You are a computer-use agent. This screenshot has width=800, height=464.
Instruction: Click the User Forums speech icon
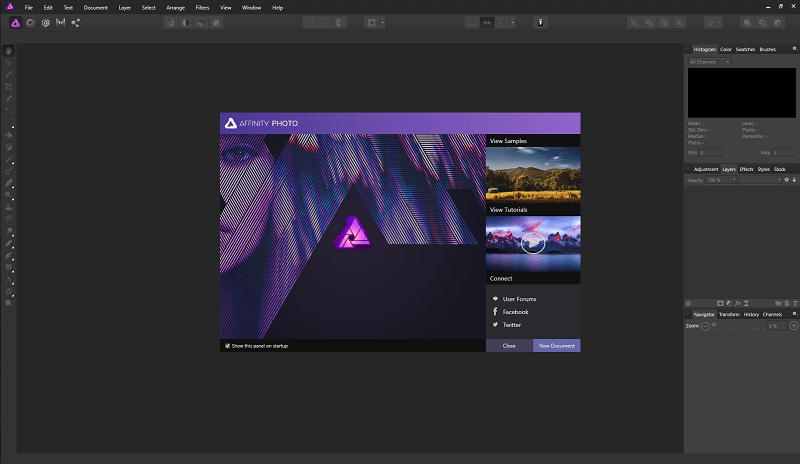pyautogui.click(x=495, y=299)
